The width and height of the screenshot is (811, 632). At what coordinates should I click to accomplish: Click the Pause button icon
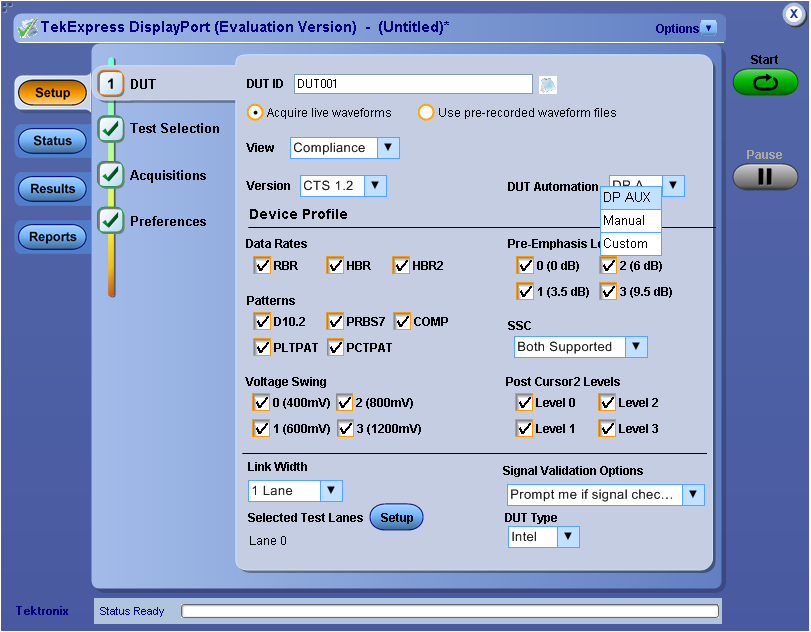(x=765, y=177)
